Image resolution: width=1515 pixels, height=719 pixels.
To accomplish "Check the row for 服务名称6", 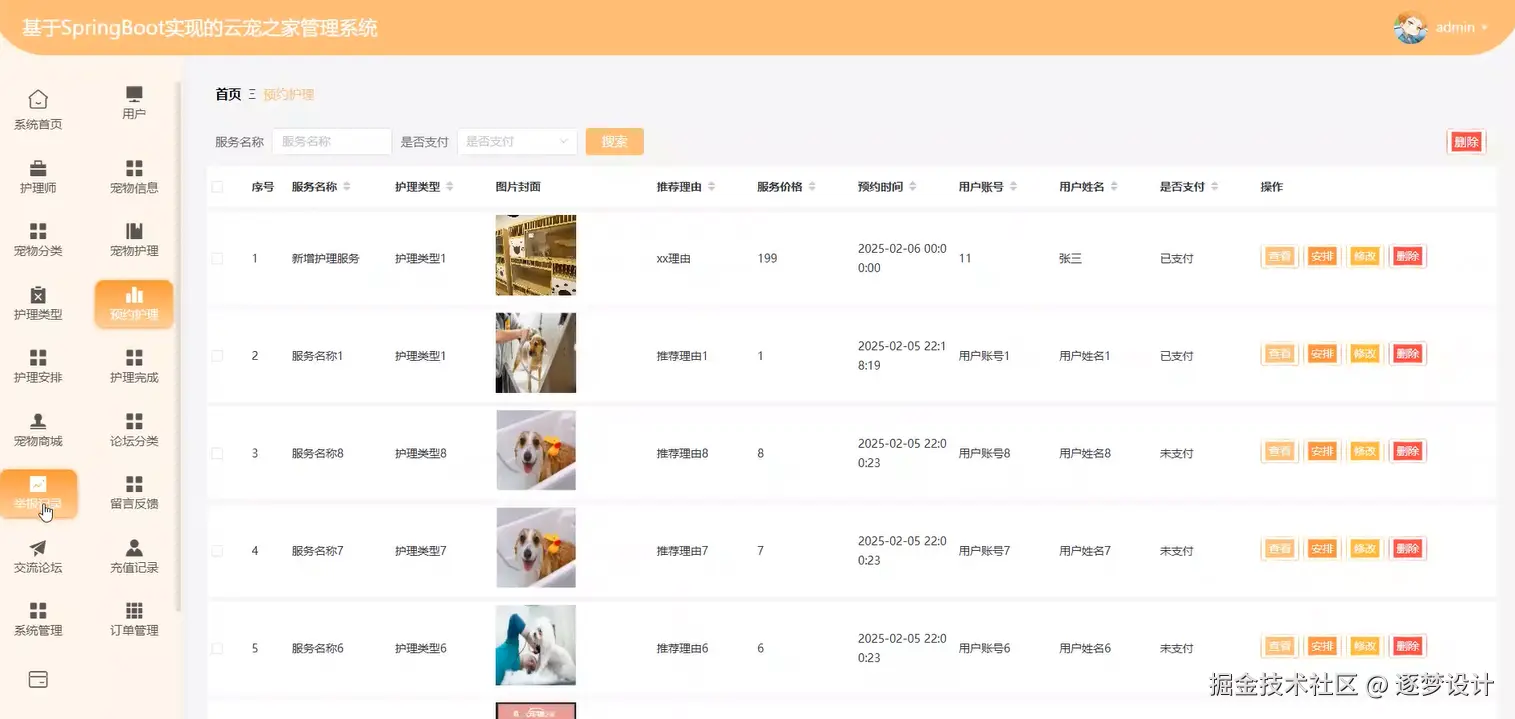I will (217, 648).
